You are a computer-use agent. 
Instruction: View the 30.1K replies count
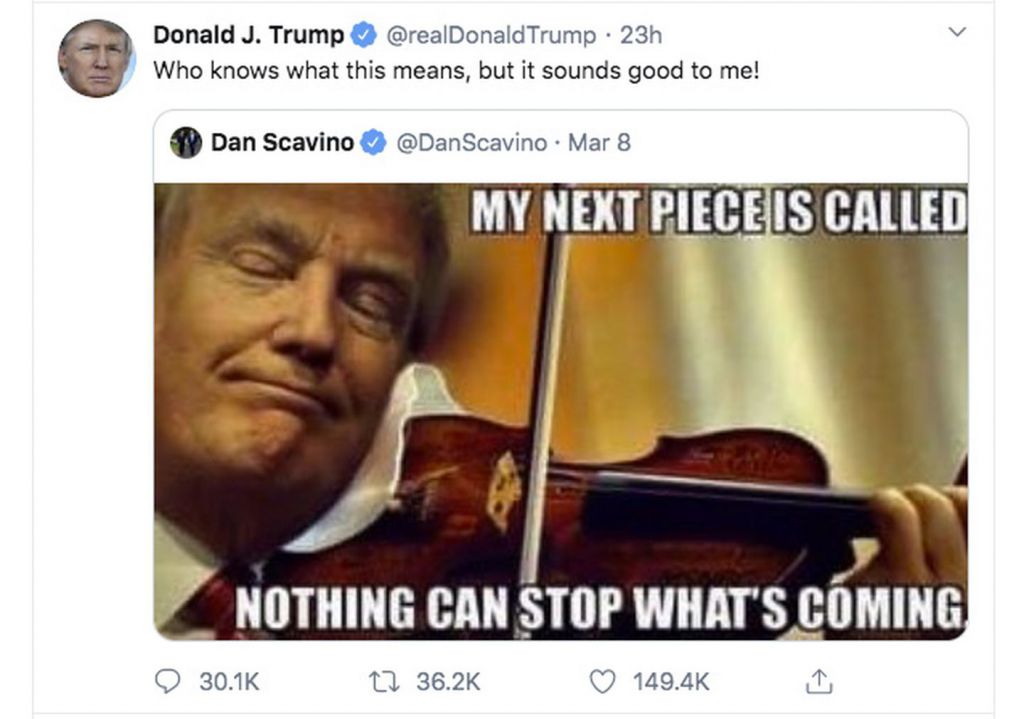(229, 682)
